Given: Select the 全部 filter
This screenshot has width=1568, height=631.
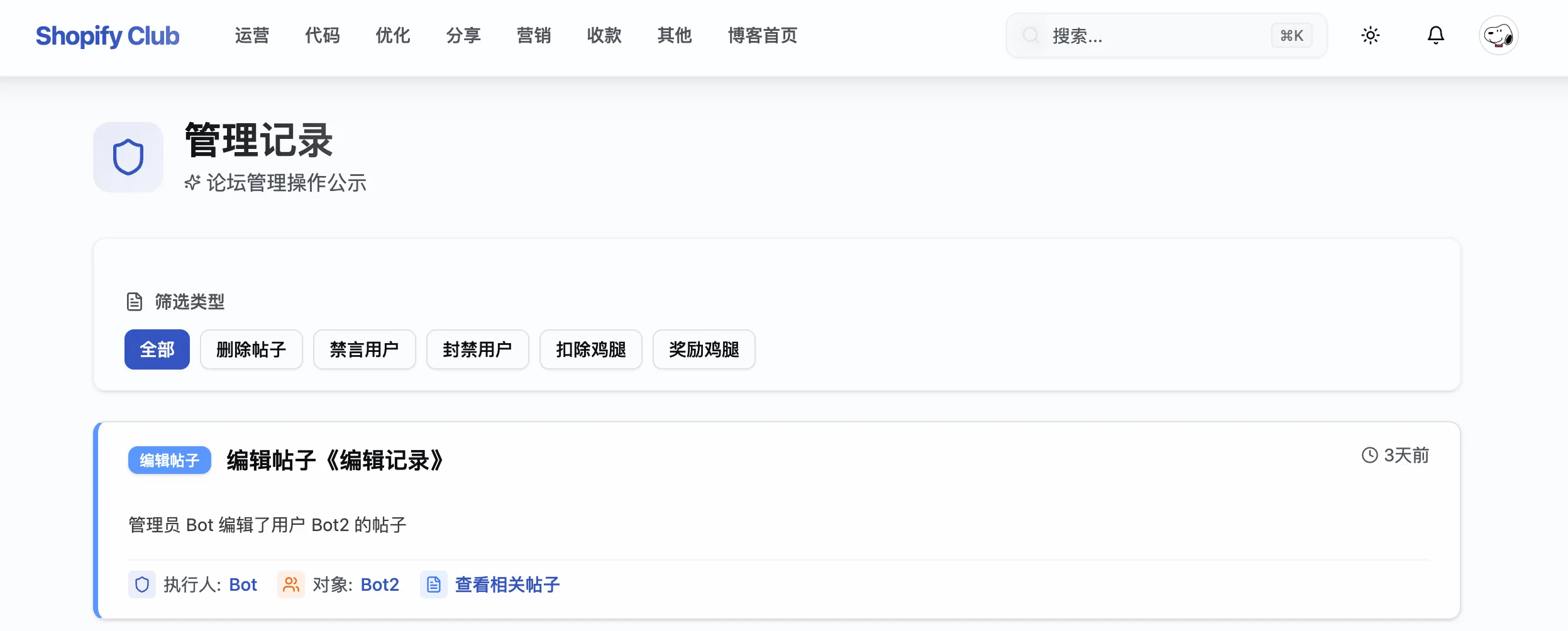Looking at the screenshot, I should [157, 349].
